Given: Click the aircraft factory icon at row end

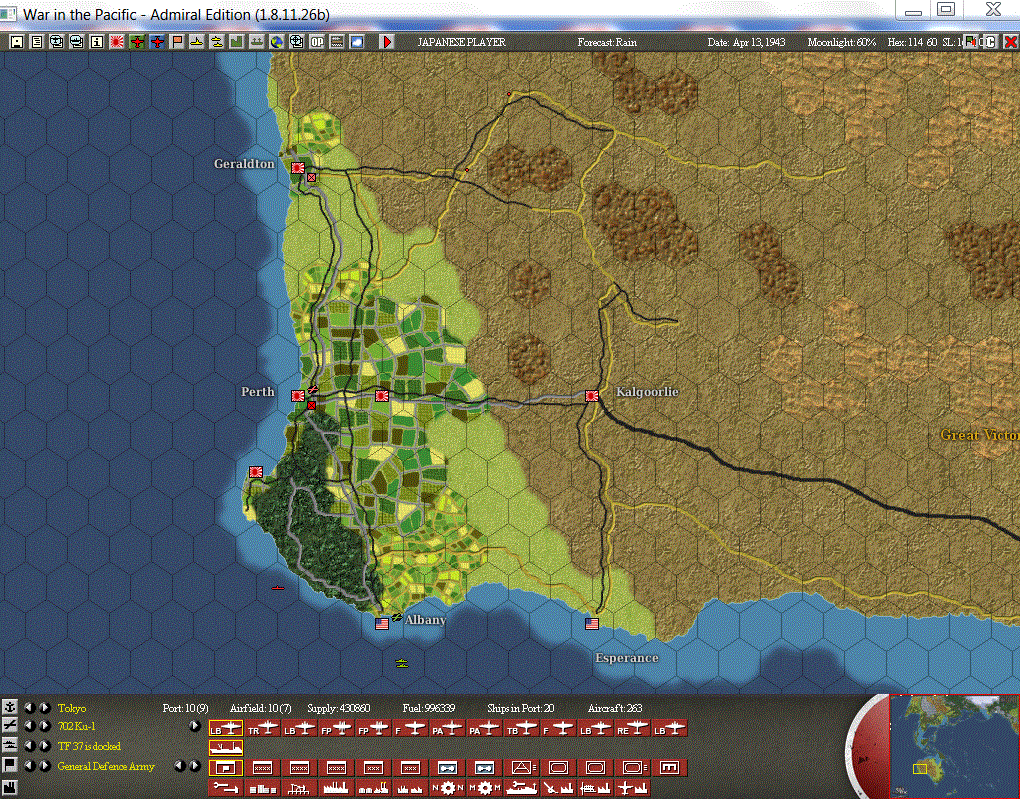Looking at the screenshot, I should (x=633, y=788).
